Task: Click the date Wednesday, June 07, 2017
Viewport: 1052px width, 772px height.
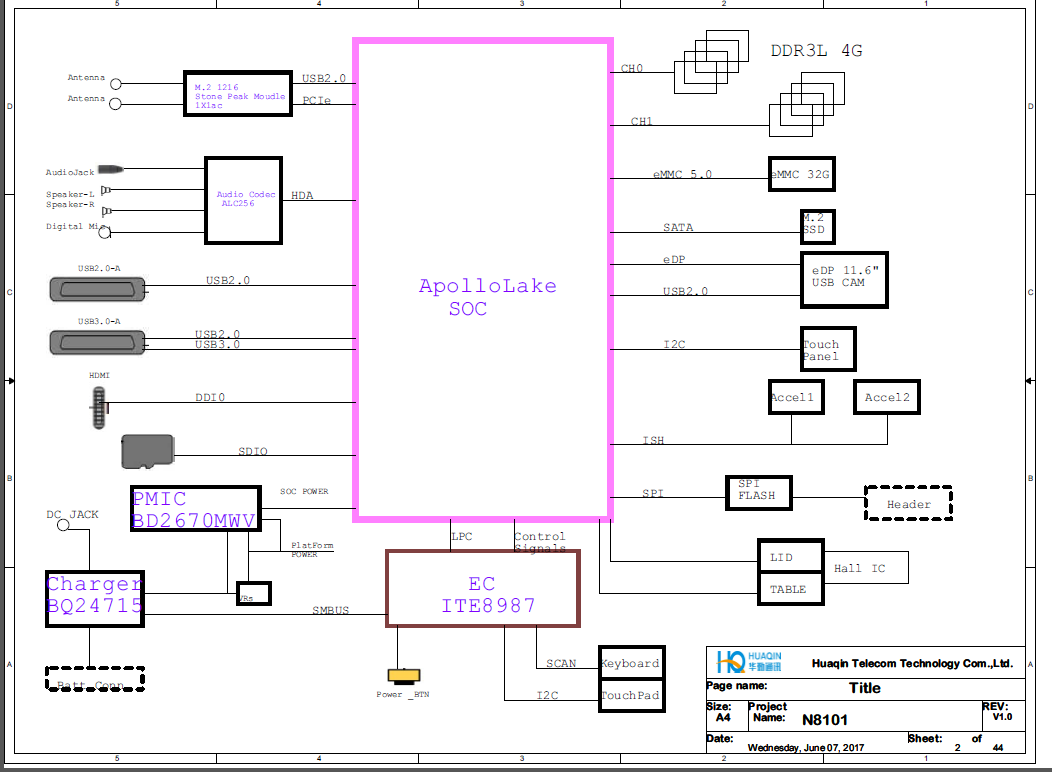Action: [x=806, y=748]
